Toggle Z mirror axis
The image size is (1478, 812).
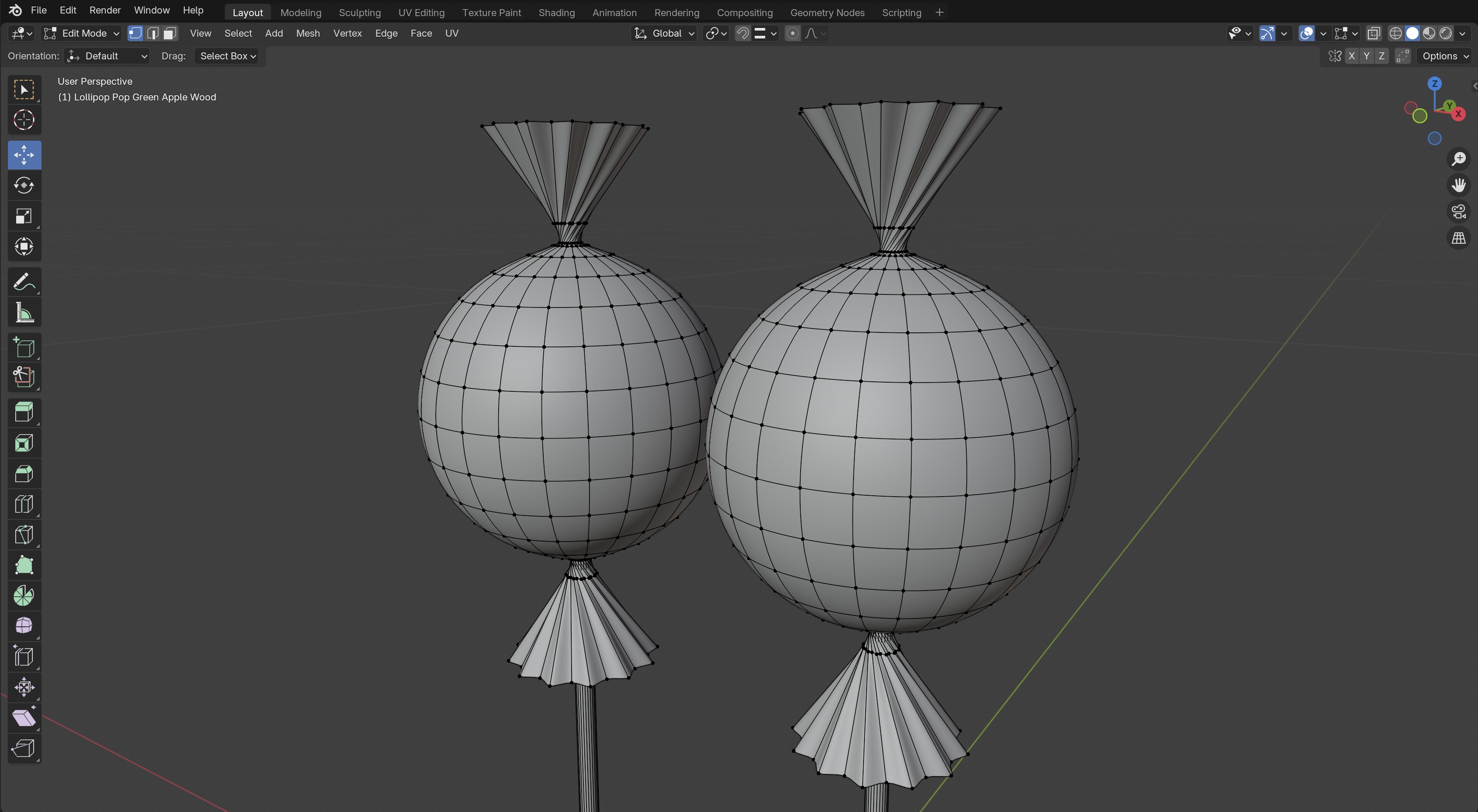(1381, 56)
